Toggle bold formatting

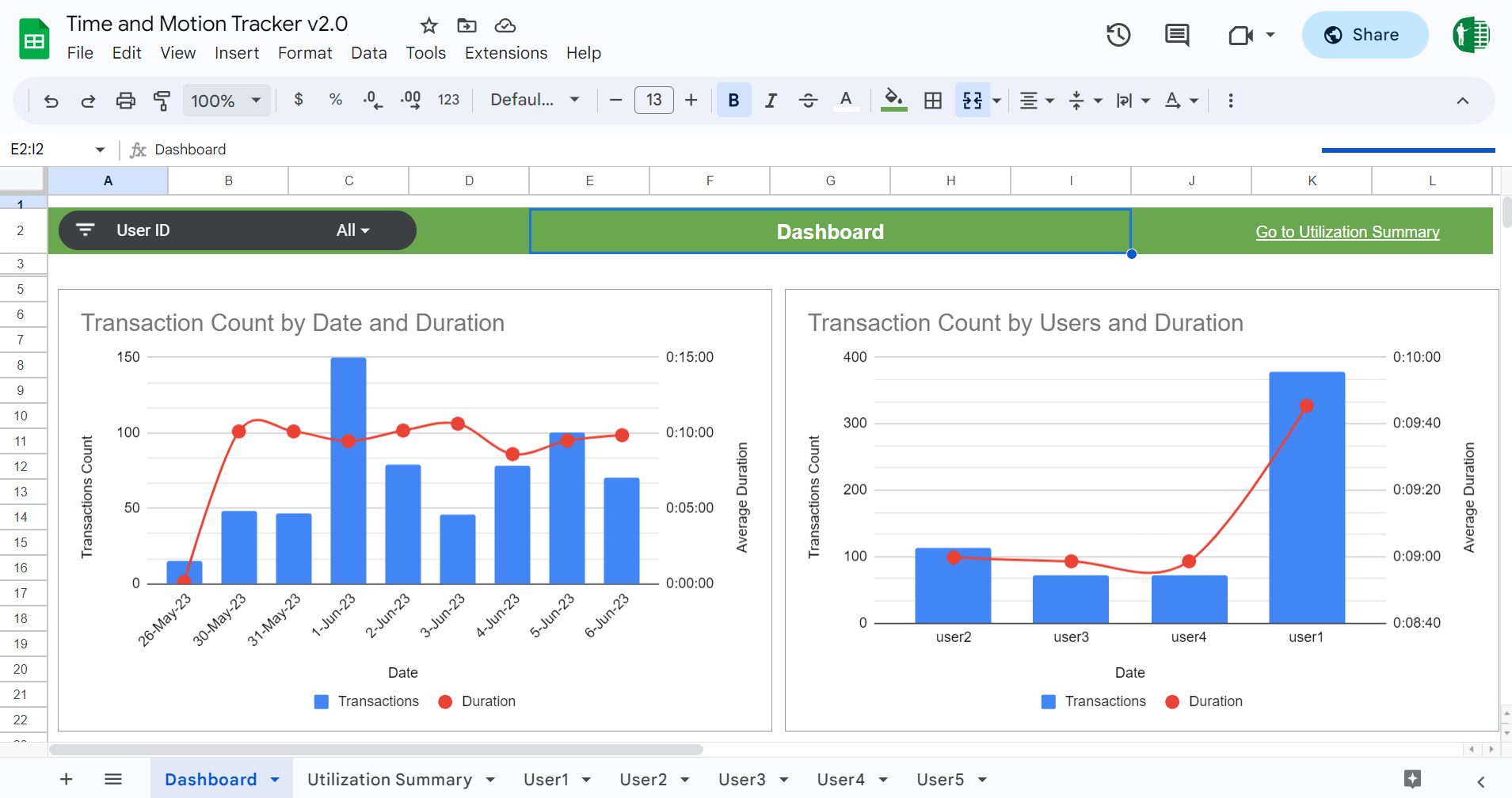[733, 100]
